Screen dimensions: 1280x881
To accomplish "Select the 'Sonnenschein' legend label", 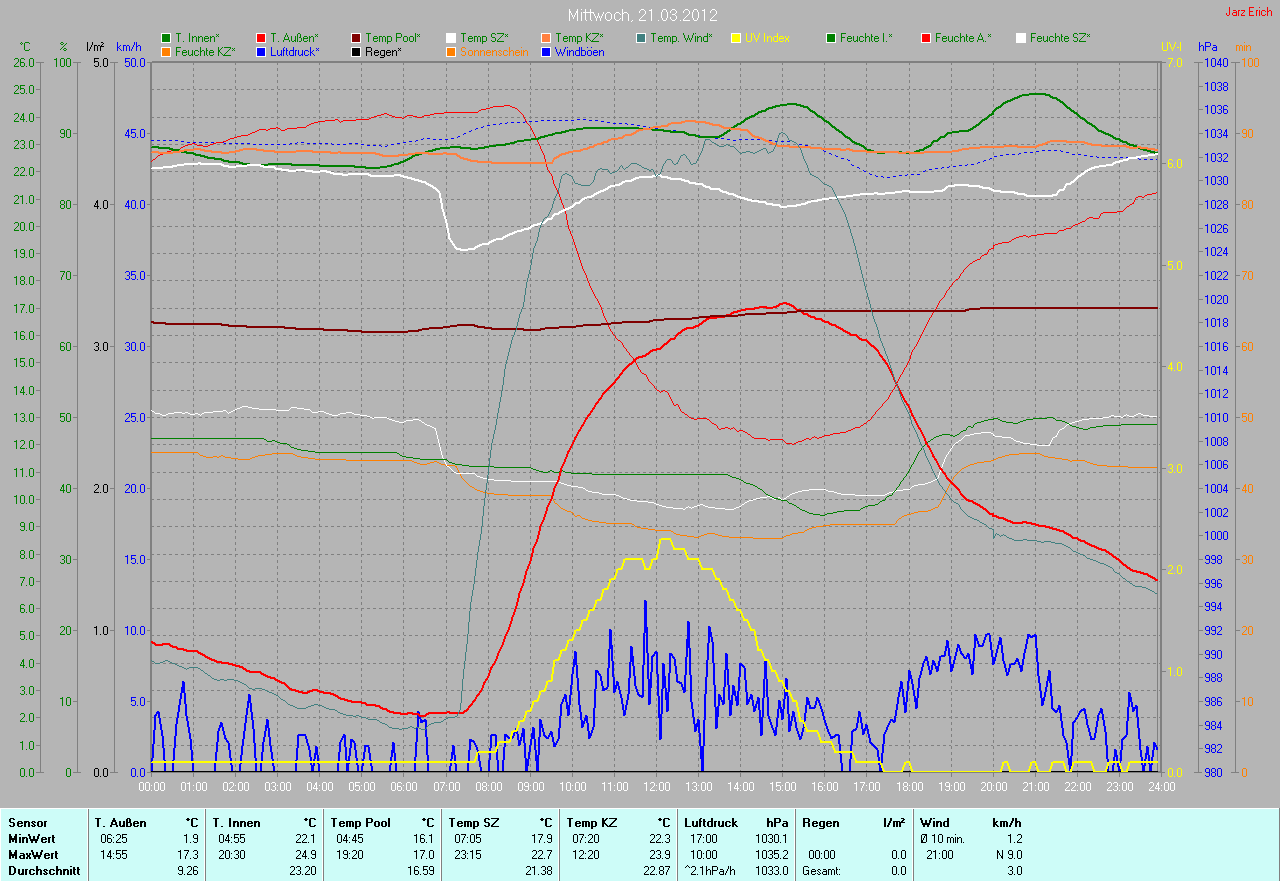I will coord(494,52).
